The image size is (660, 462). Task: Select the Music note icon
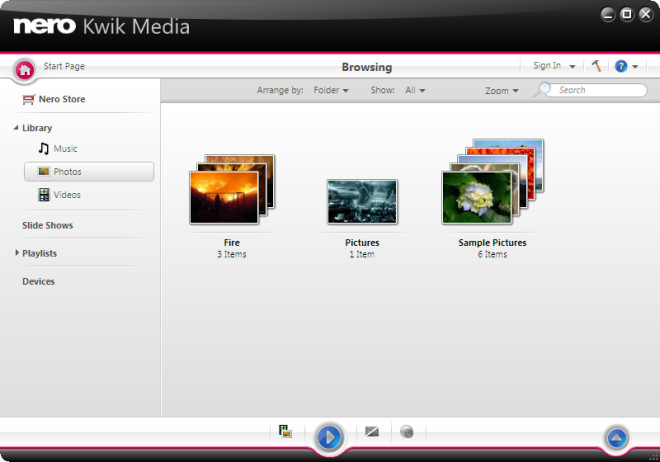coord(44,149)
